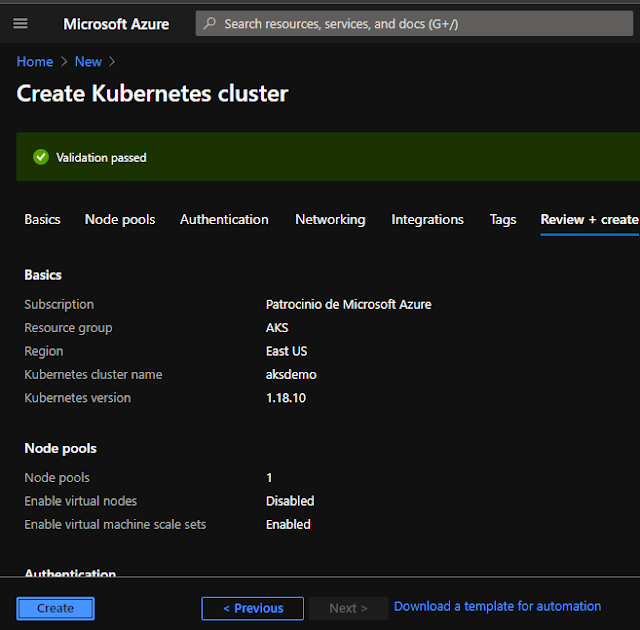Go to New breadcrumb
The height and width of the screenshot is (630, 640).
click(x=88, y=62)
